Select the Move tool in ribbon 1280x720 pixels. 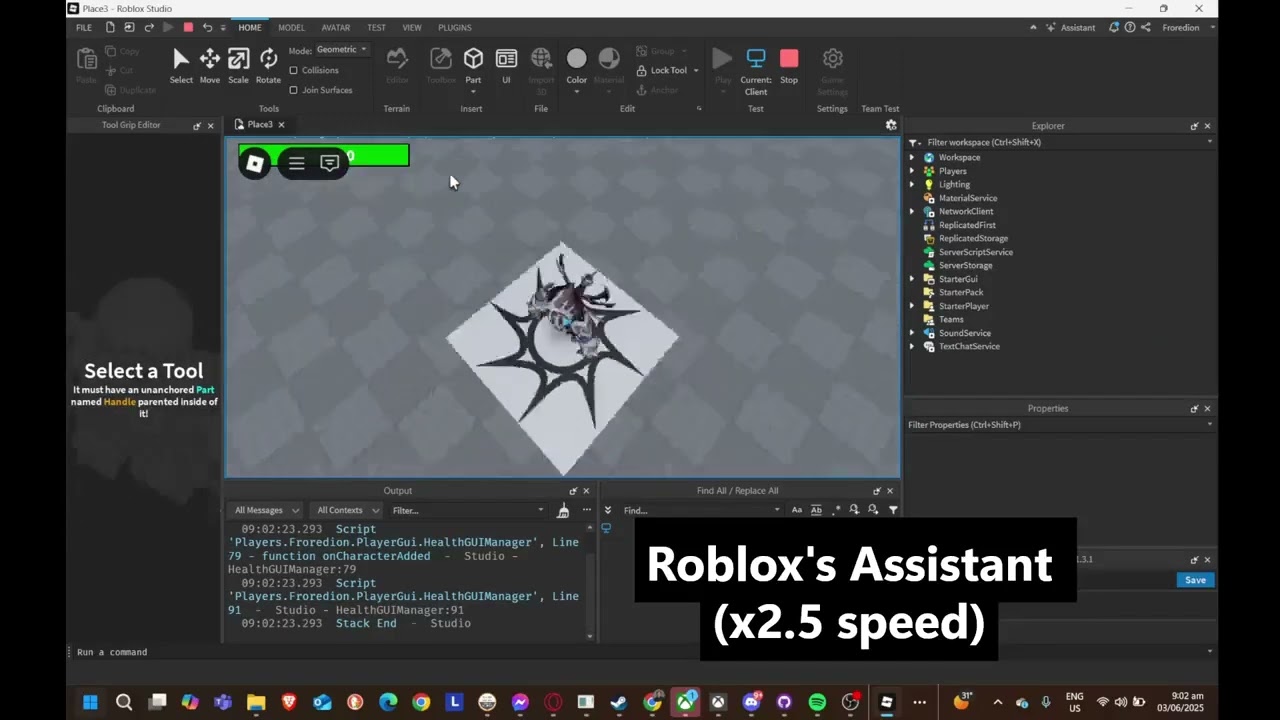pyautogui.click(x=209, y=65)
